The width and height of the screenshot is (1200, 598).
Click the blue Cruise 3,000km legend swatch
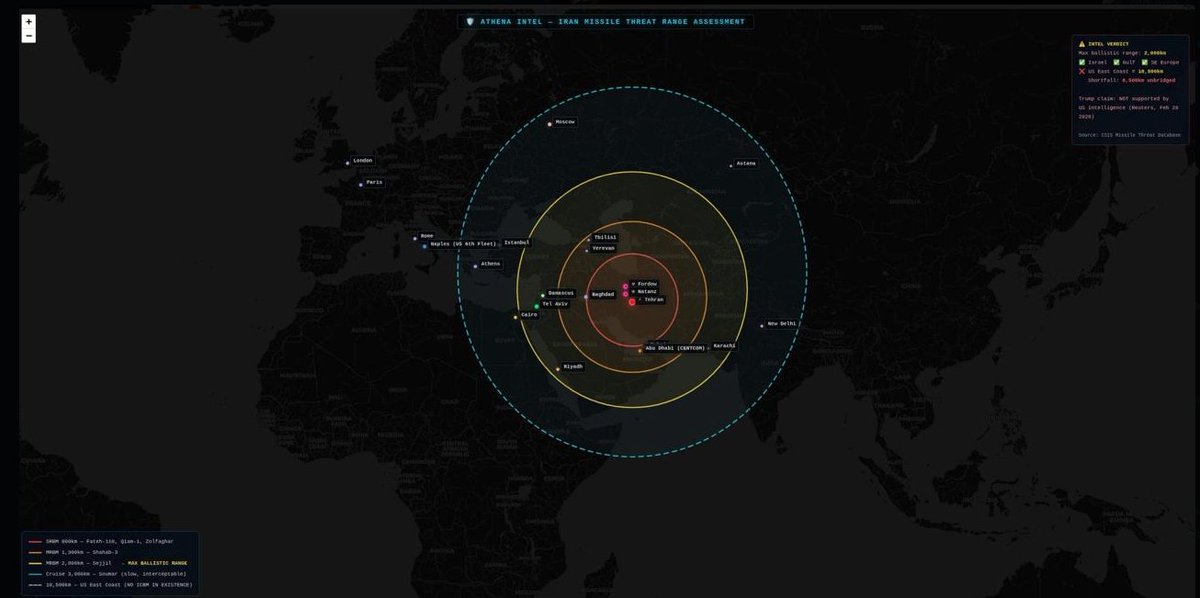point(35,574)
